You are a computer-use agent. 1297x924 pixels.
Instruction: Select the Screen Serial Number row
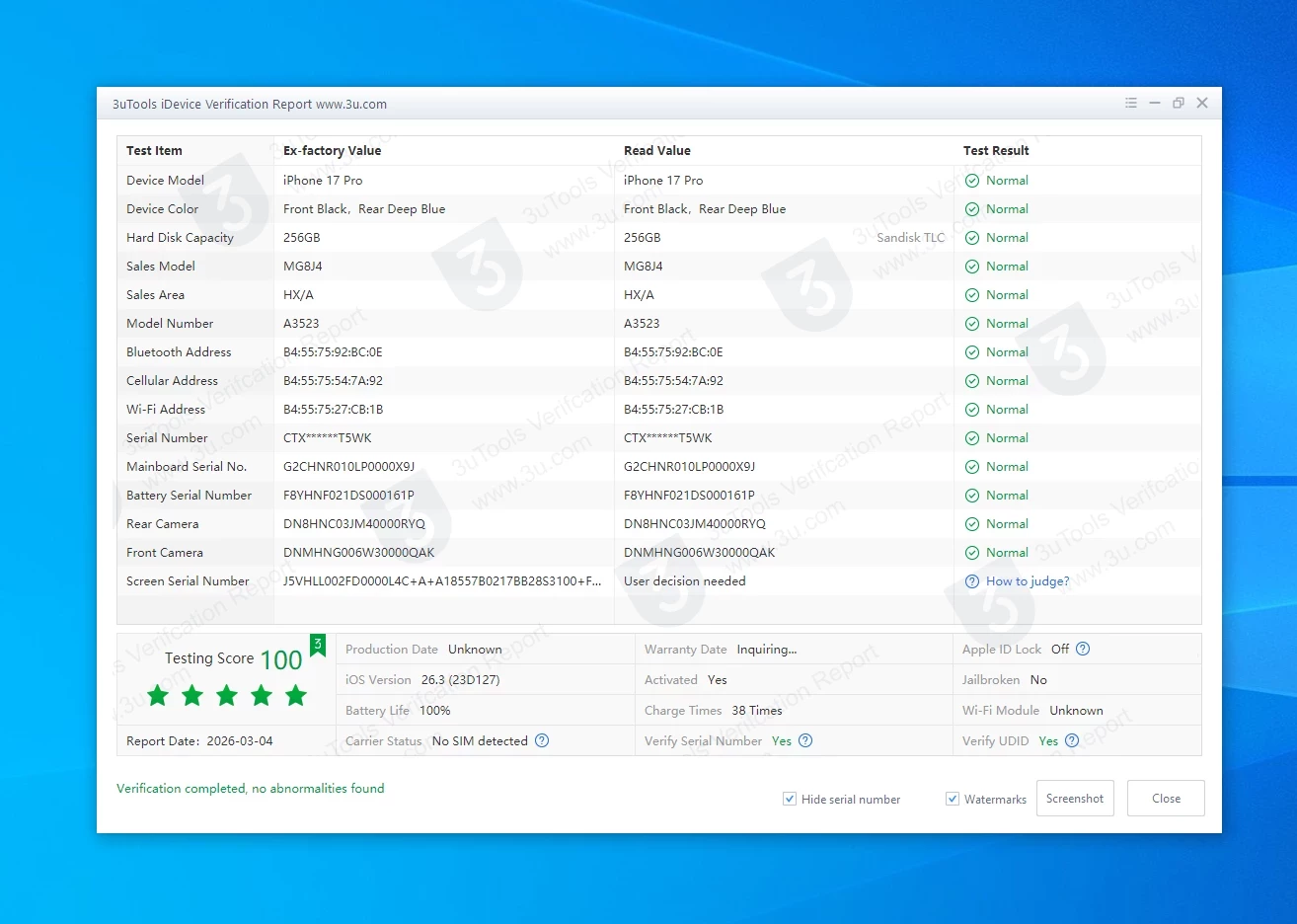(188, 581)
